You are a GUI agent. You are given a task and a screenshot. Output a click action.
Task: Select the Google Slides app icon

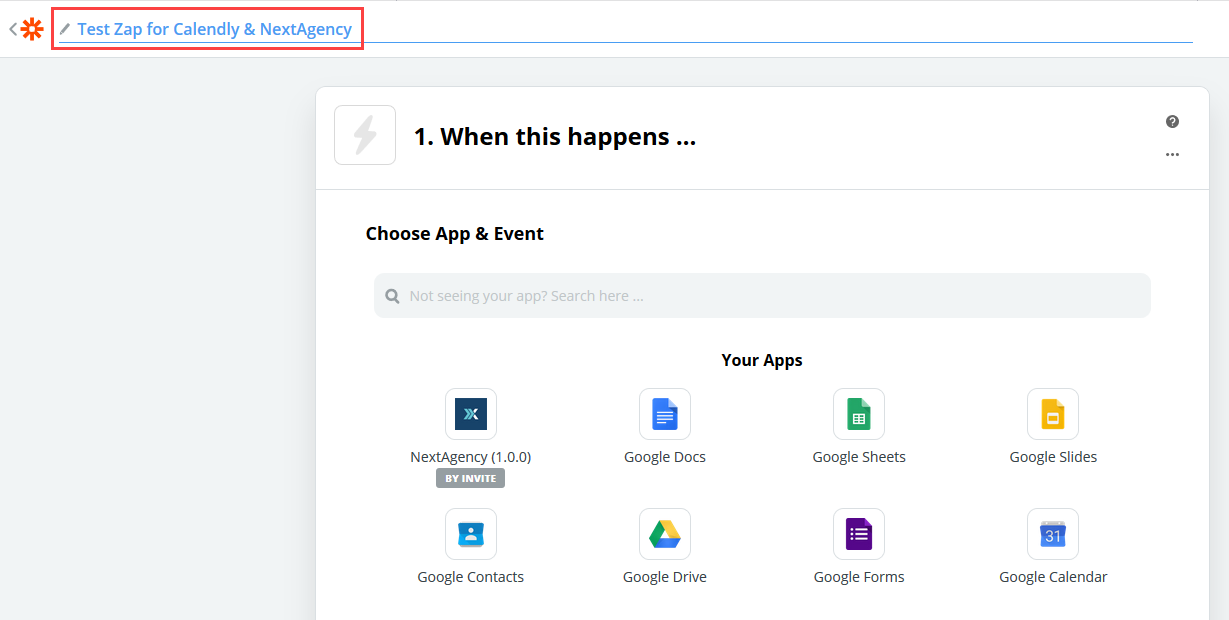click(1053, 414)
